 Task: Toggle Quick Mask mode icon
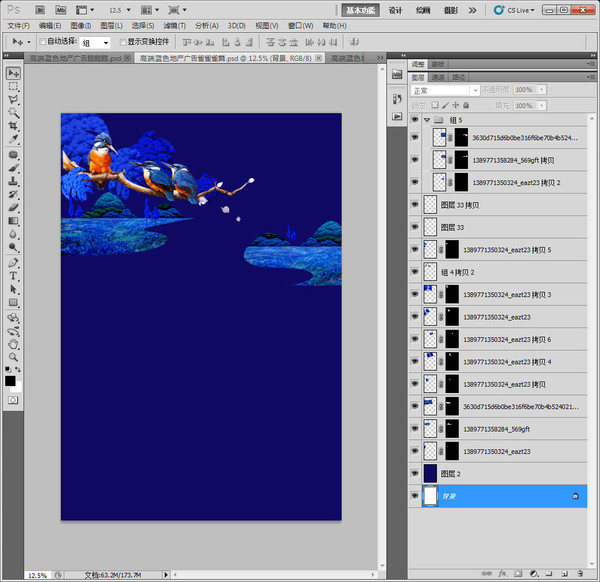click(x=13, y=400)
